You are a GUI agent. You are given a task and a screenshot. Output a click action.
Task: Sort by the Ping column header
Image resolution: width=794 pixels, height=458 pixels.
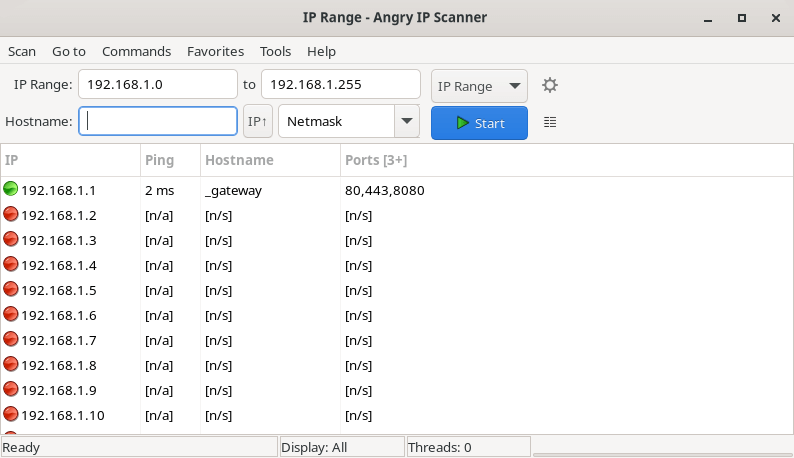(x=170, y=160)
